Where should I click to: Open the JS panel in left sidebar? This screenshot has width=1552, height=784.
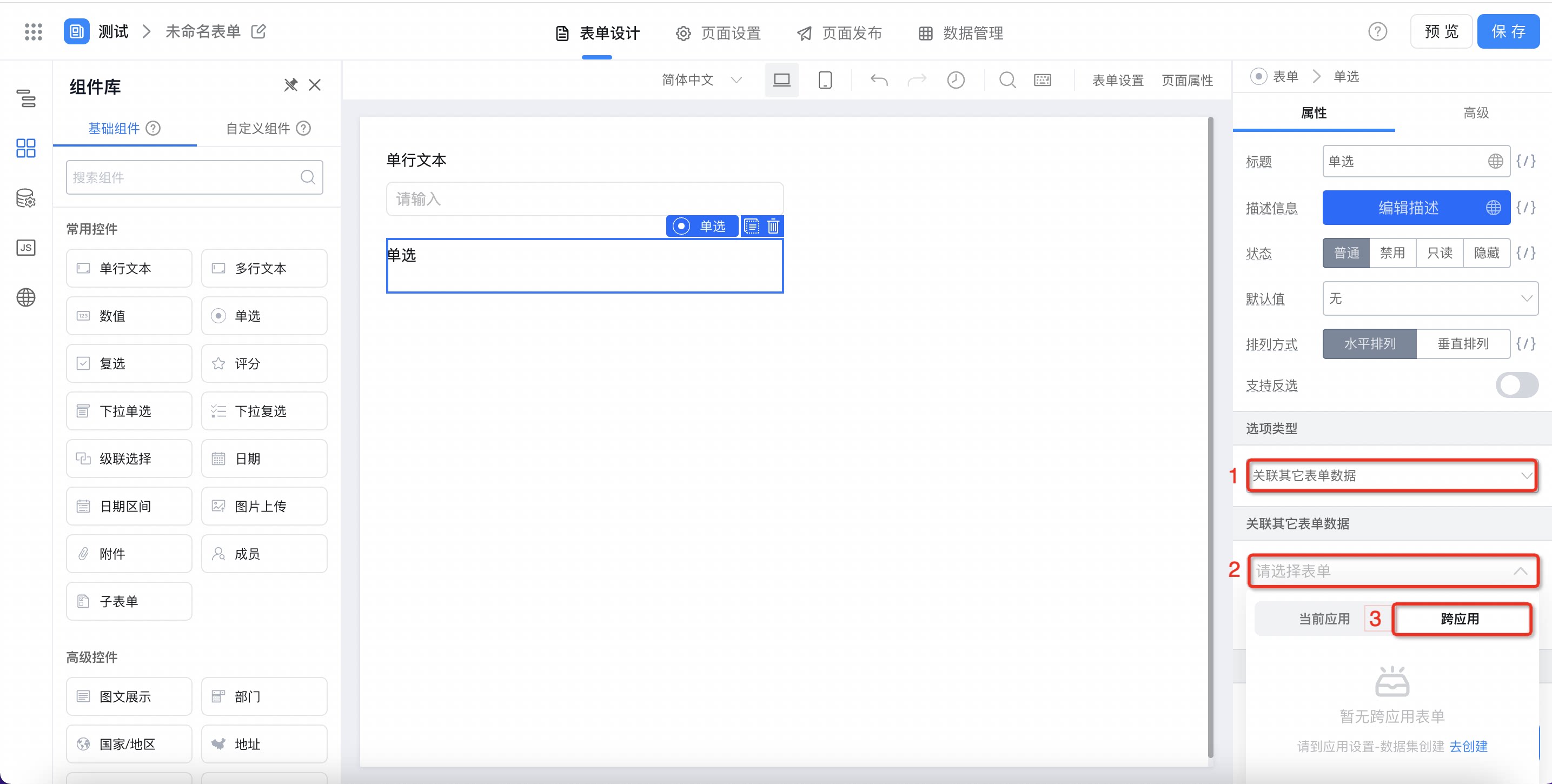[26, 248]
